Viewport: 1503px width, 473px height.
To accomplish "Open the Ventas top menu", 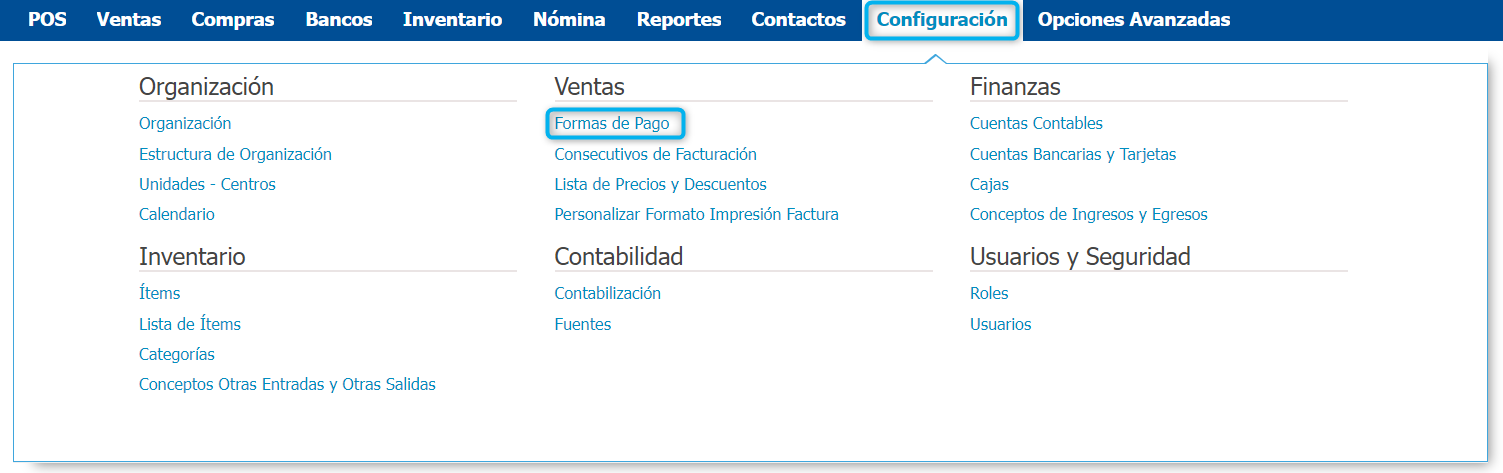I will click(x=129, y=19).
